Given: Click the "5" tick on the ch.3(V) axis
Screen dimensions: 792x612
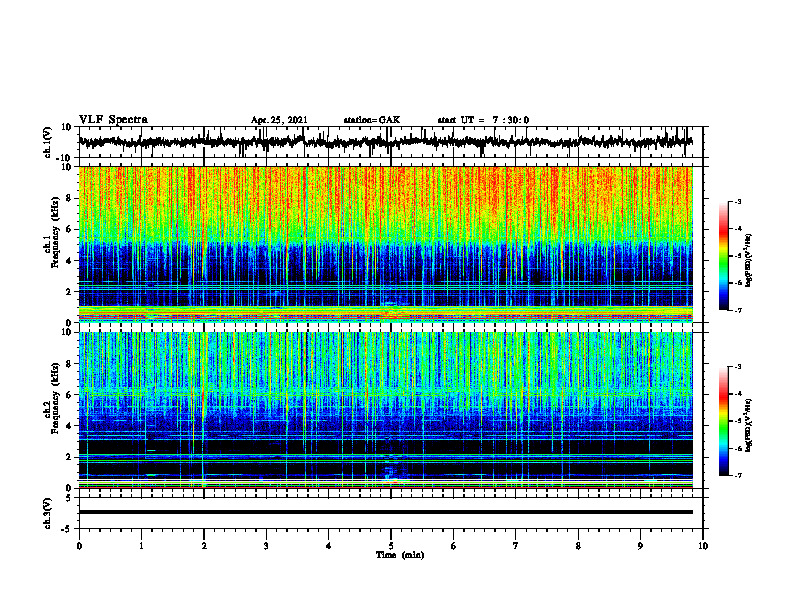Looking at the screenshot, I should [x=70, y=498].
